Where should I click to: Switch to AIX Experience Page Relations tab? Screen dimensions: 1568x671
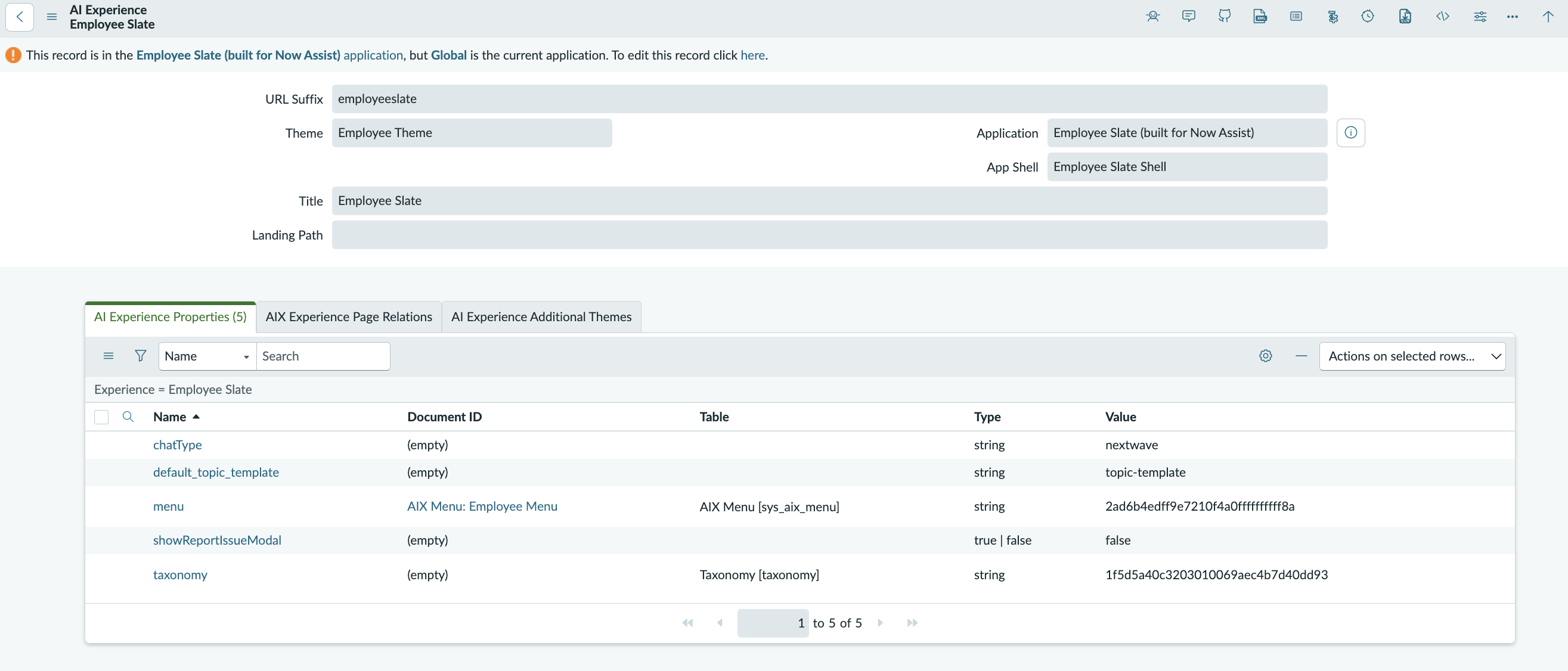[349, 317]
